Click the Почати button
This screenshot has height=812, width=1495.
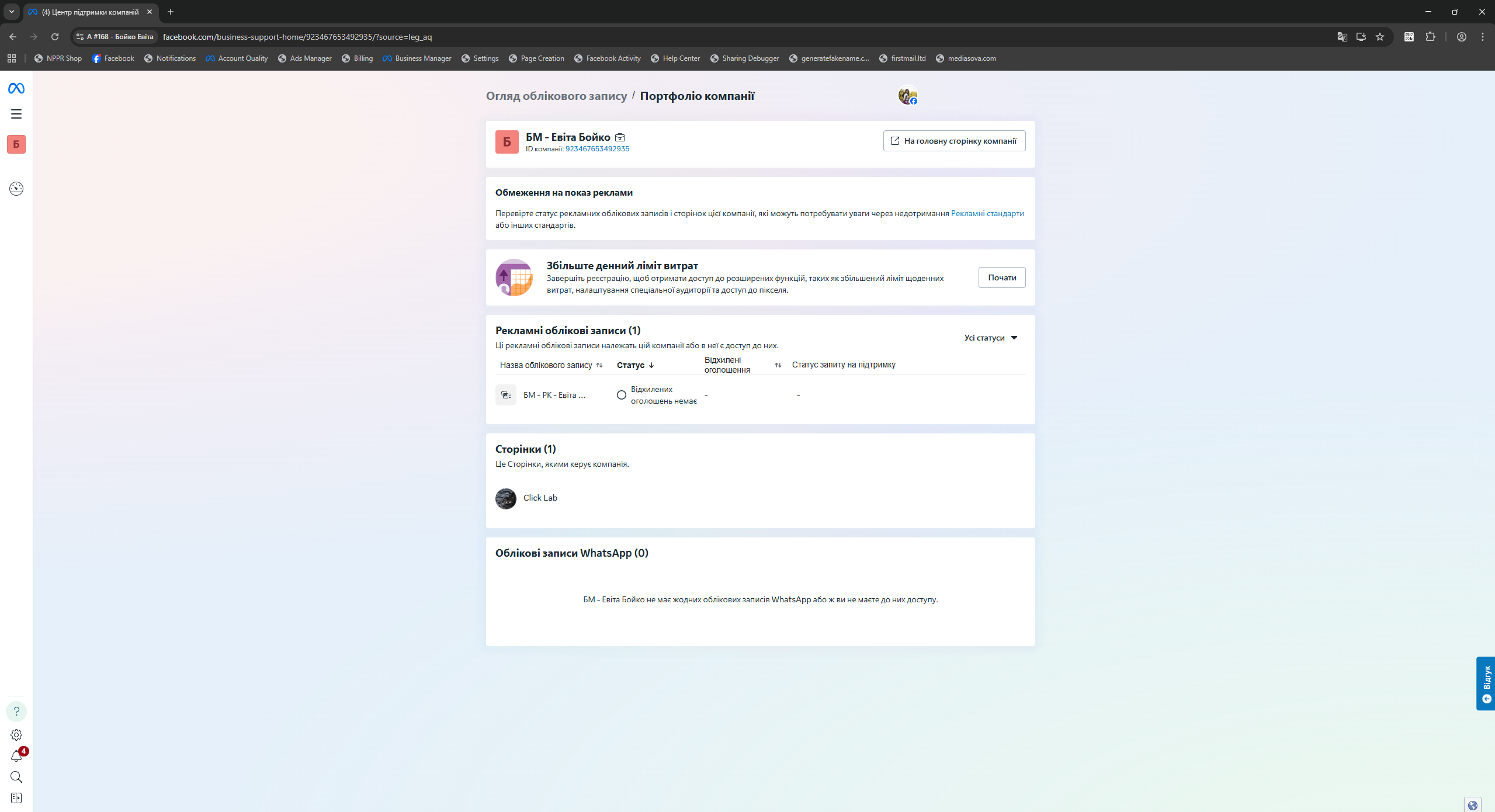tap(1001, 277)
